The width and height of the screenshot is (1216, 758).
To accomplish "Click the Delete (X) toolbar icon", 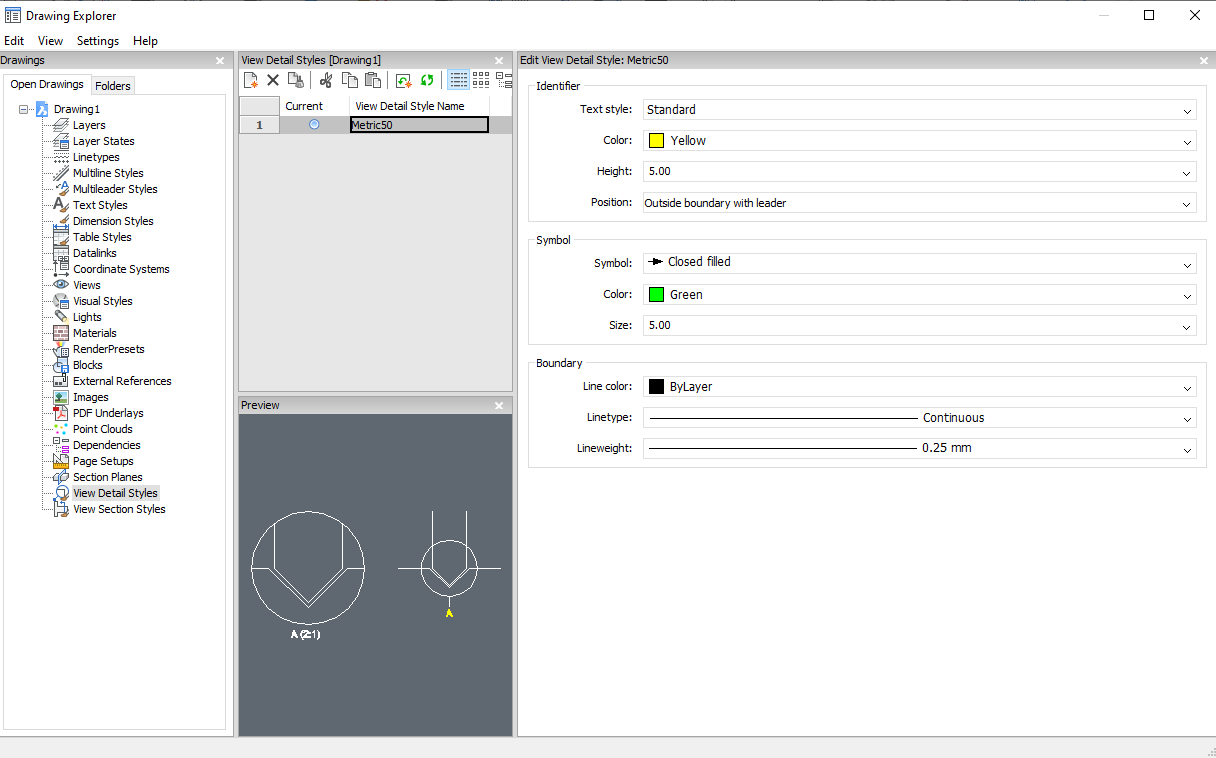I will [273, 80].
